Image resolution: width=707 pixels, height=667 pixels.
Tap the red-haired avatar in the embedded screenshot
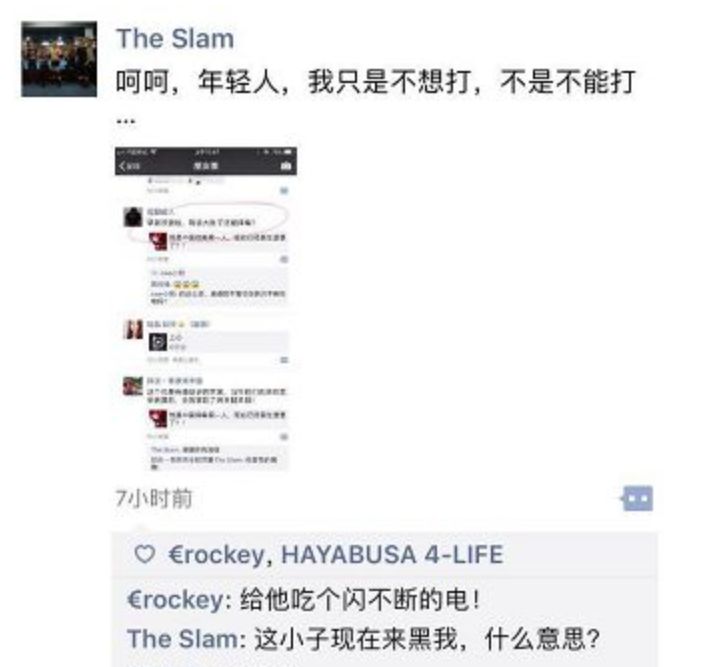[133, 330]
